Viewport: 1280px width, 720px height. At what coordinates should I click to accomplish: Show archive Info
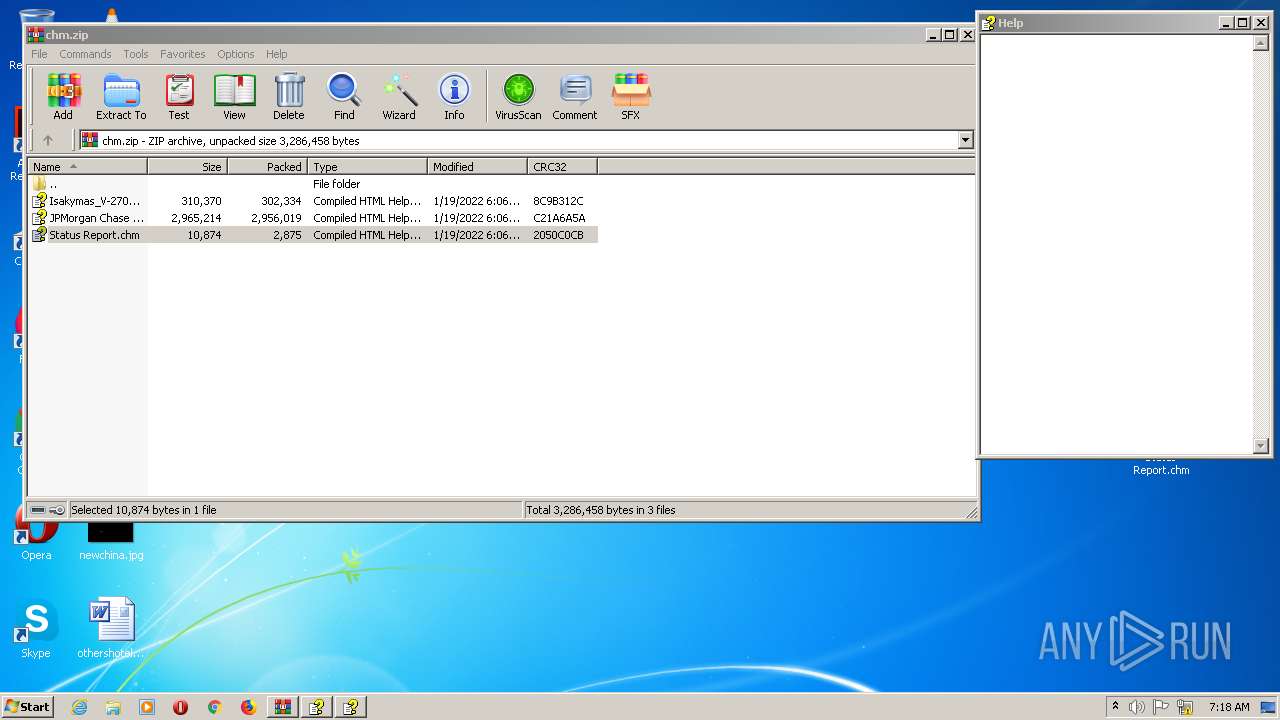tap(454, 97)
